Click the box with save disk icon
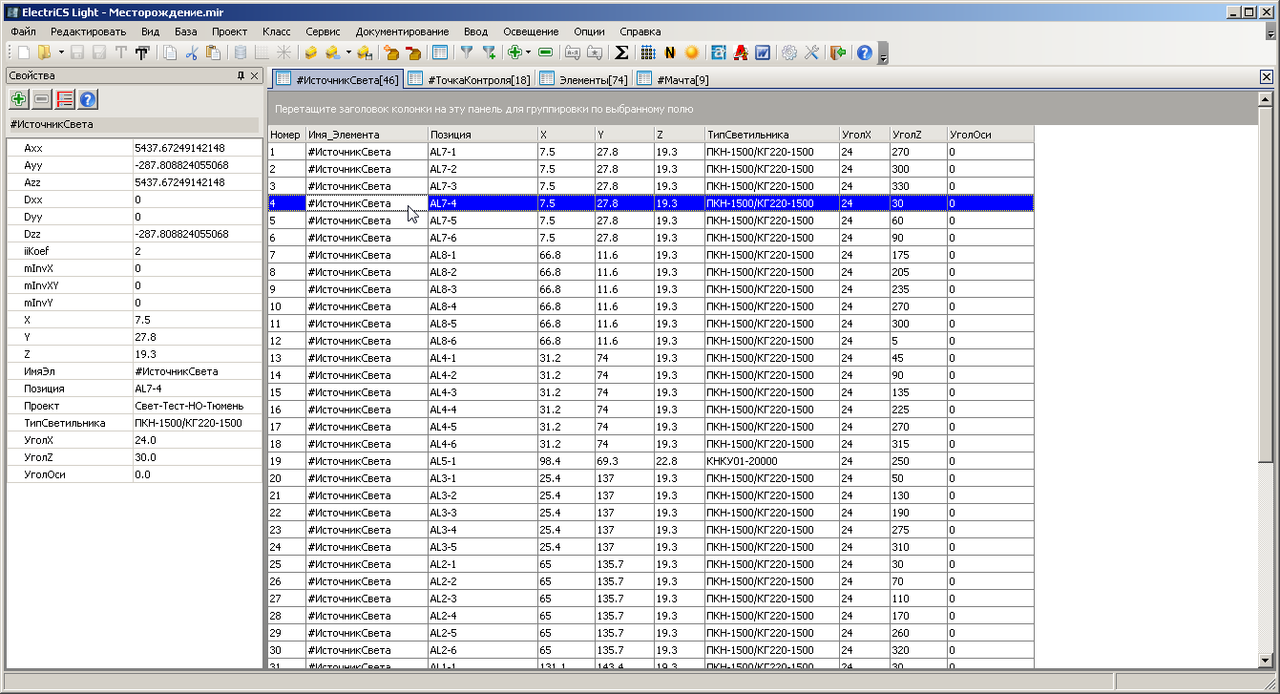Screen dimensions: 1280x694 pyautogui.click(x=365, y=52)
